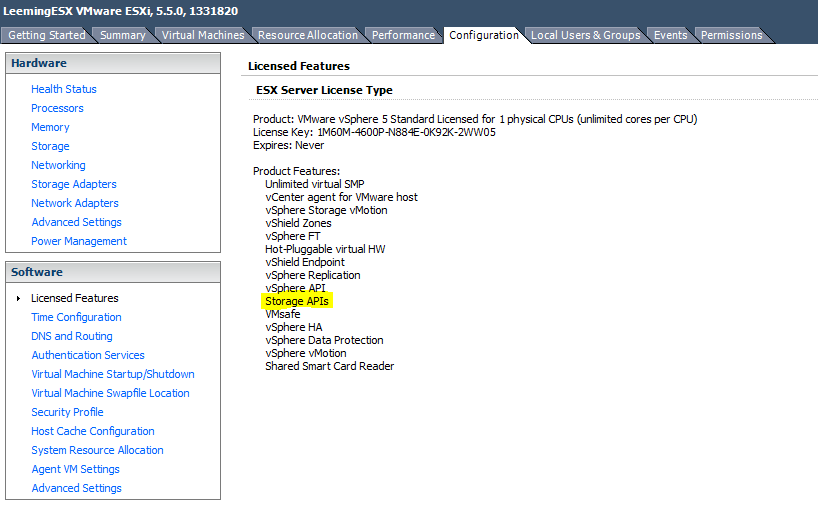Open the Getting Started tab

[47, 35]
